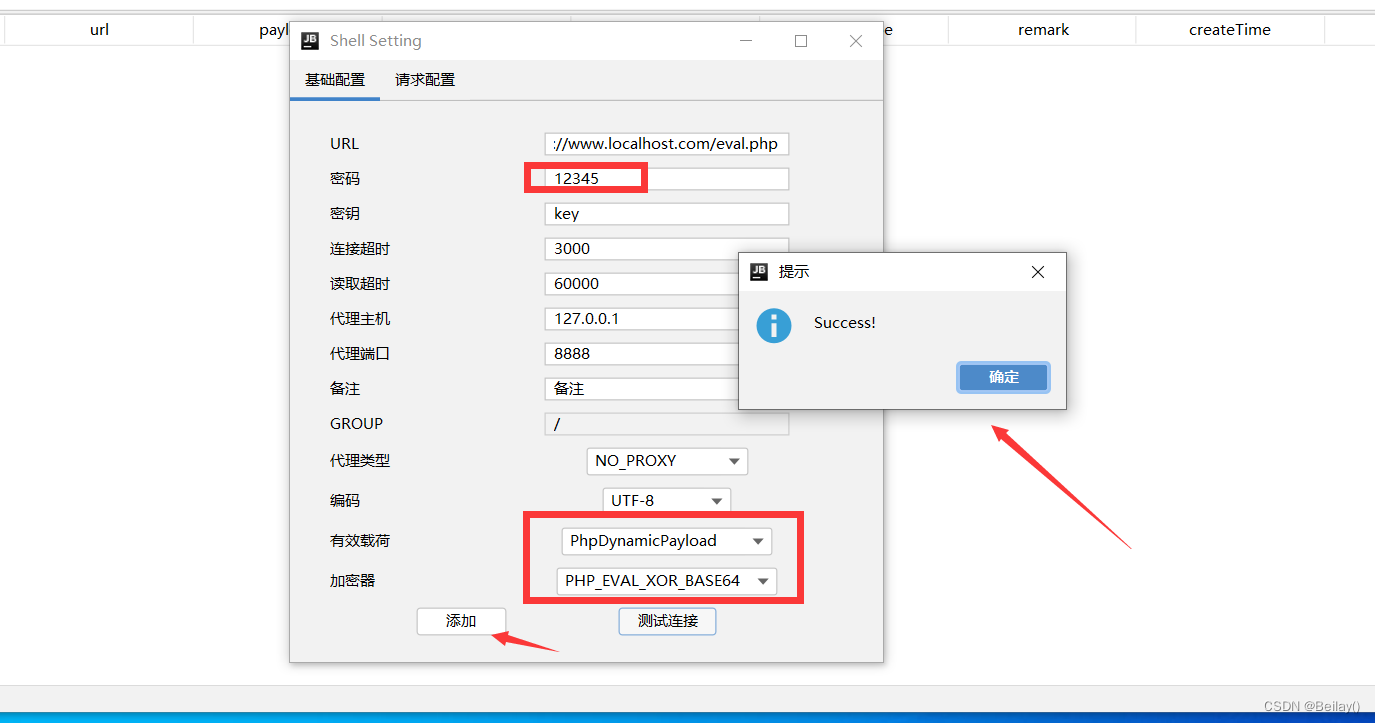
Task: Click the GROUP label
Action: click(357, 424)
